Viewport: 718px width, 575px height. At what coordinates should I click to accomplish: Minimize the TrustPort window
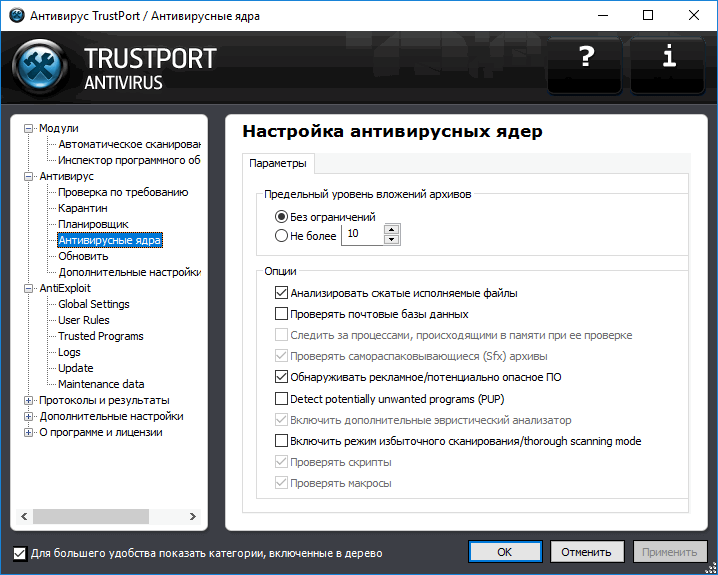click(x=604, y=16)
